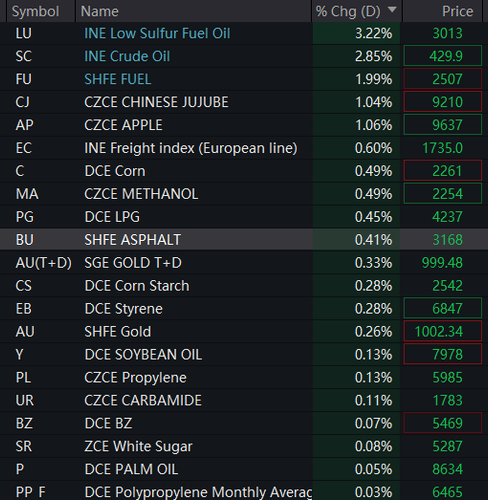
Task: Click the EC symbol cell
Action: [24, 148]
